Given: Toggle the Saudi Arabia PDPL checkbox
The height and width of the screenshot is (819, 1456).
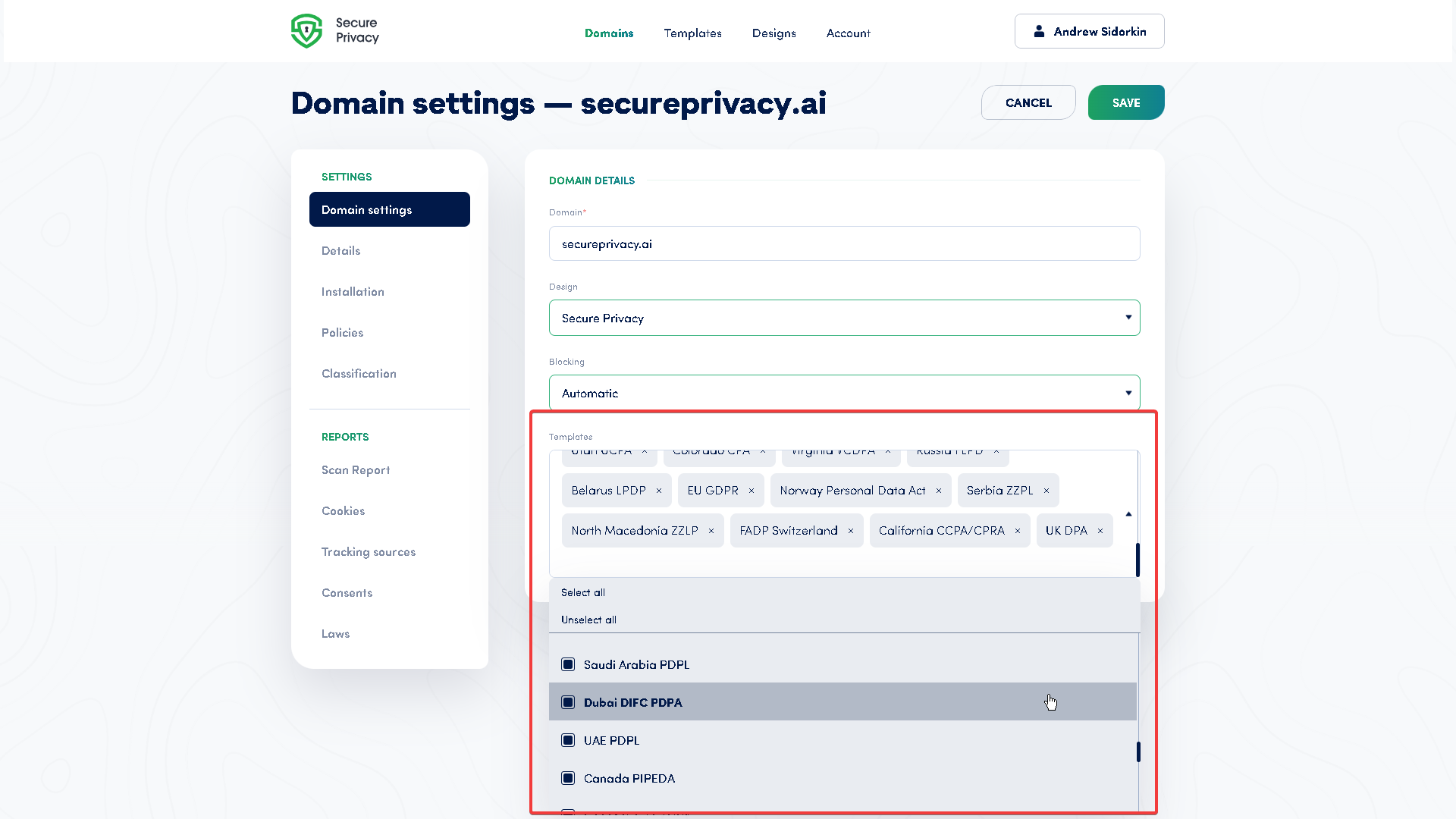Looking at the screenshot, I should [x=568, y=664].
